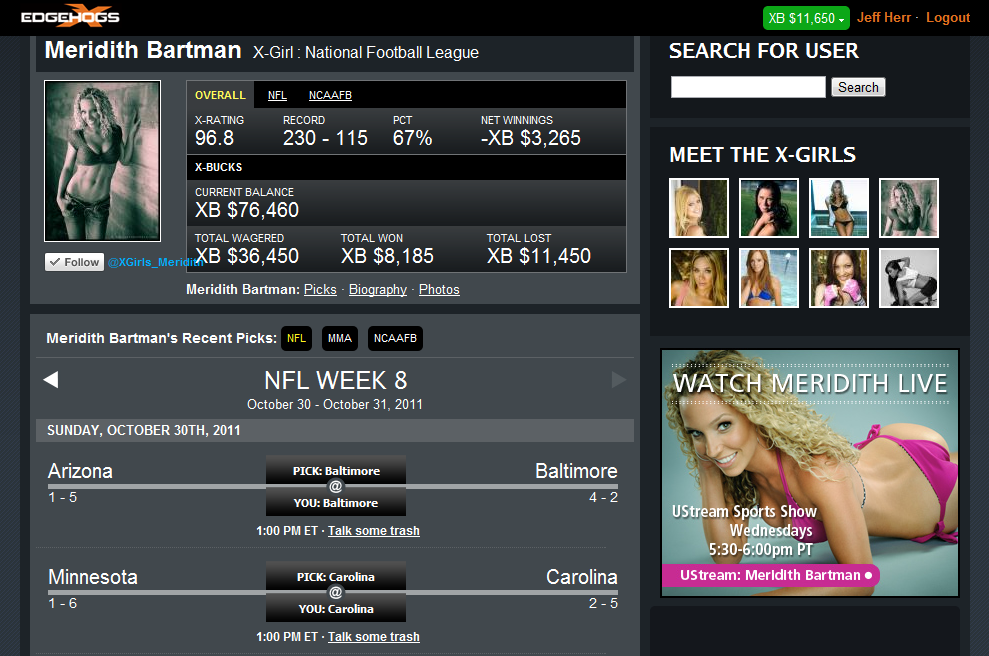Click the Baltimore team name
This screenshot has width=989, height=656.
click(576, 471)
